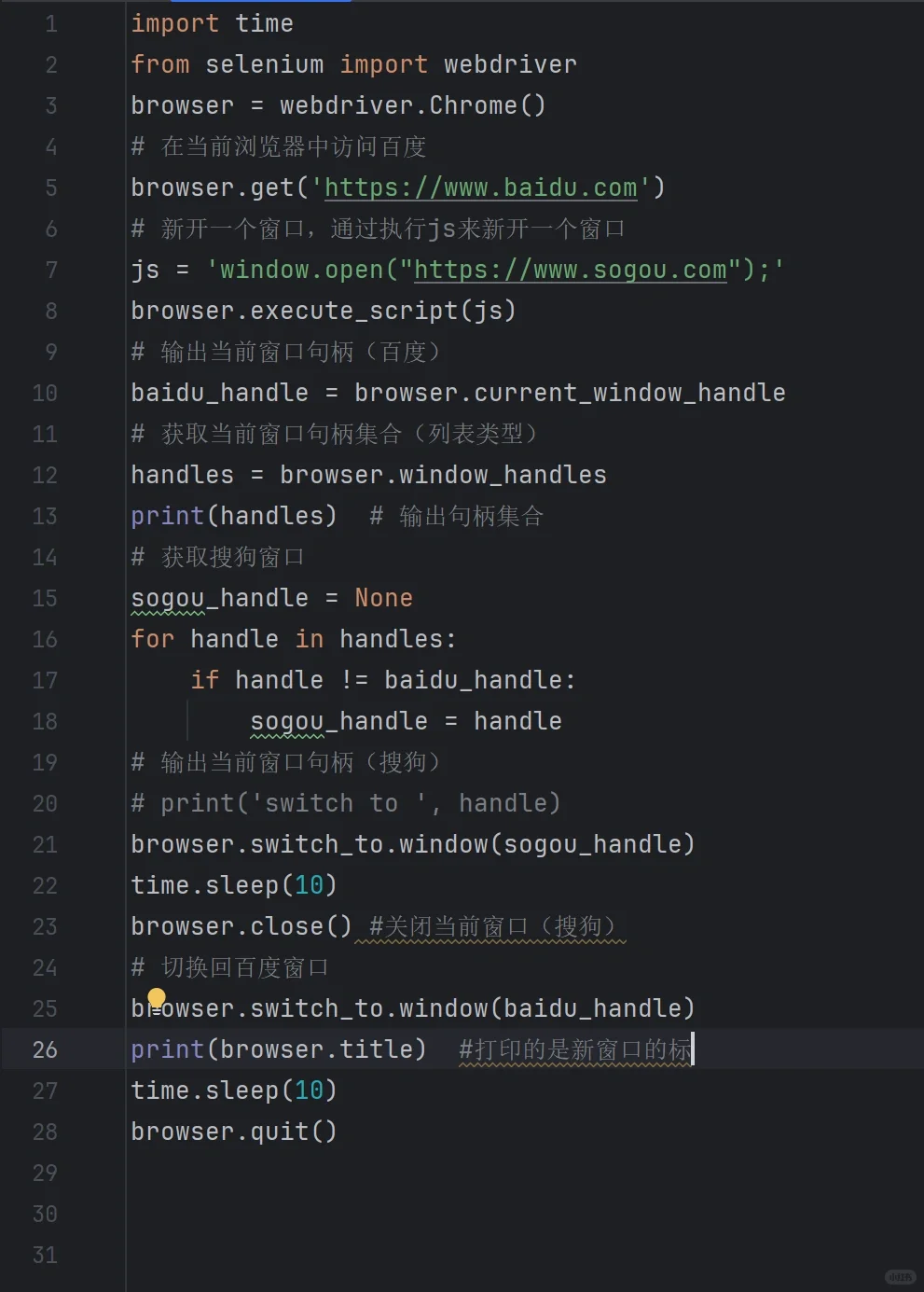Click 'time.sleep(10)' on line 22

click(x=234, y=885)
